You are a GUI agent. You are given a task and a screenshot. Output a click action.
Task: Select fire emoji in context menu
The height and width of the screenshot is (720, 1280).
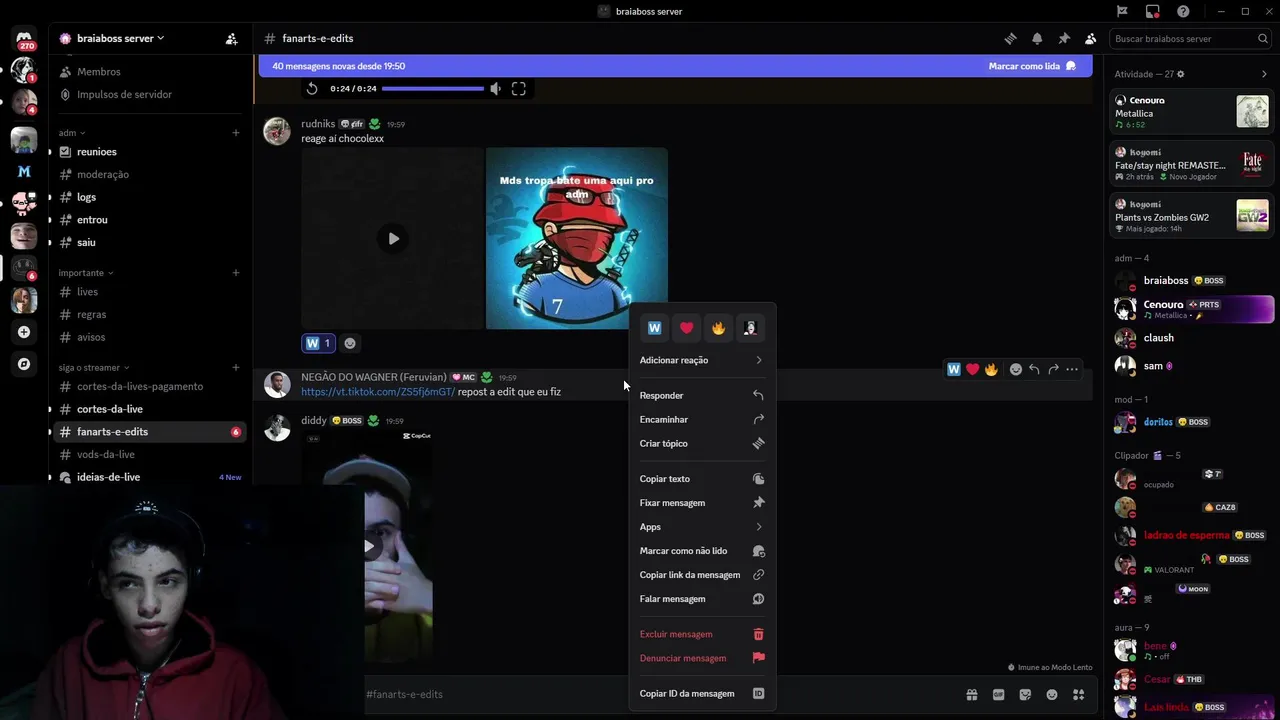pos(718,328)
